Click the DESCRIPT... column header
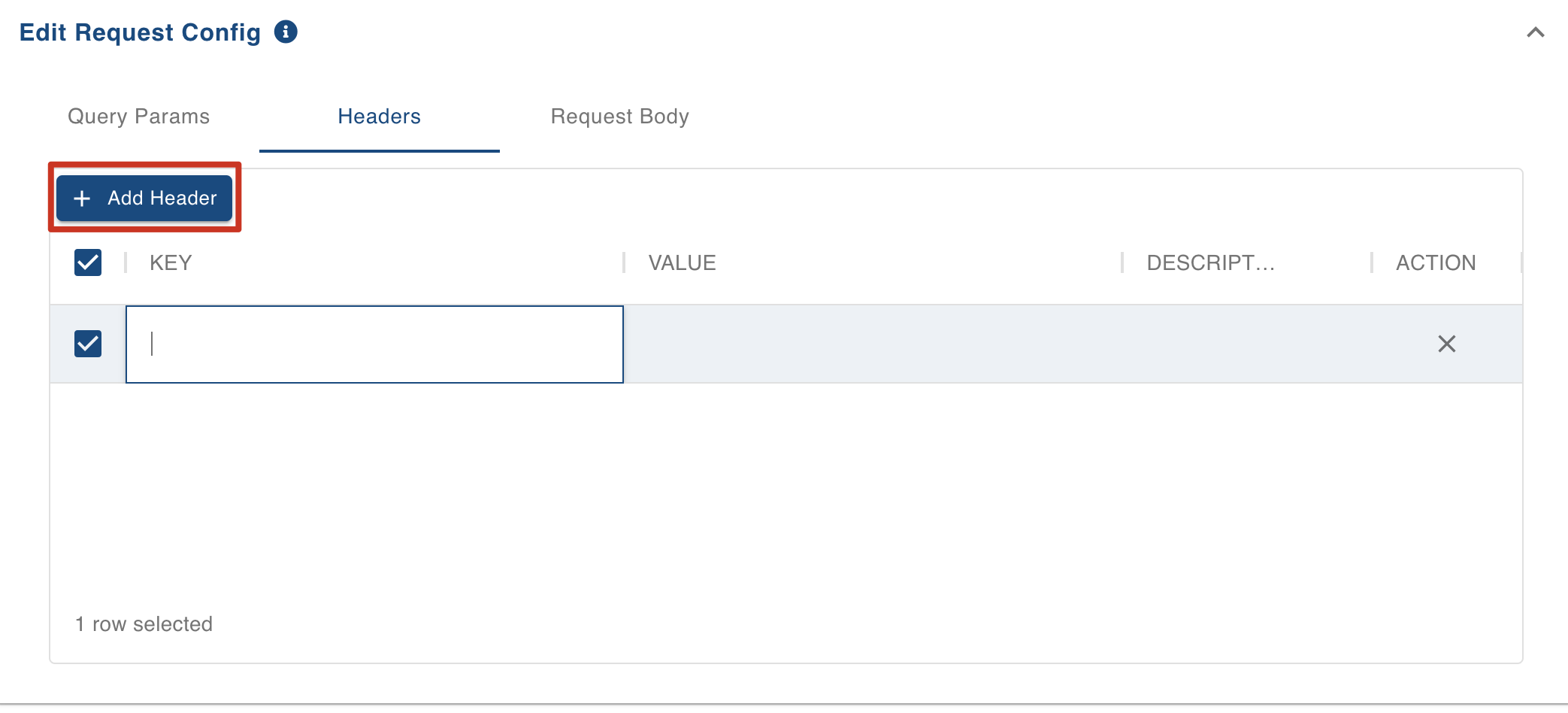Viewport: 1568px width, 713px height. [x=1211, y=262]
